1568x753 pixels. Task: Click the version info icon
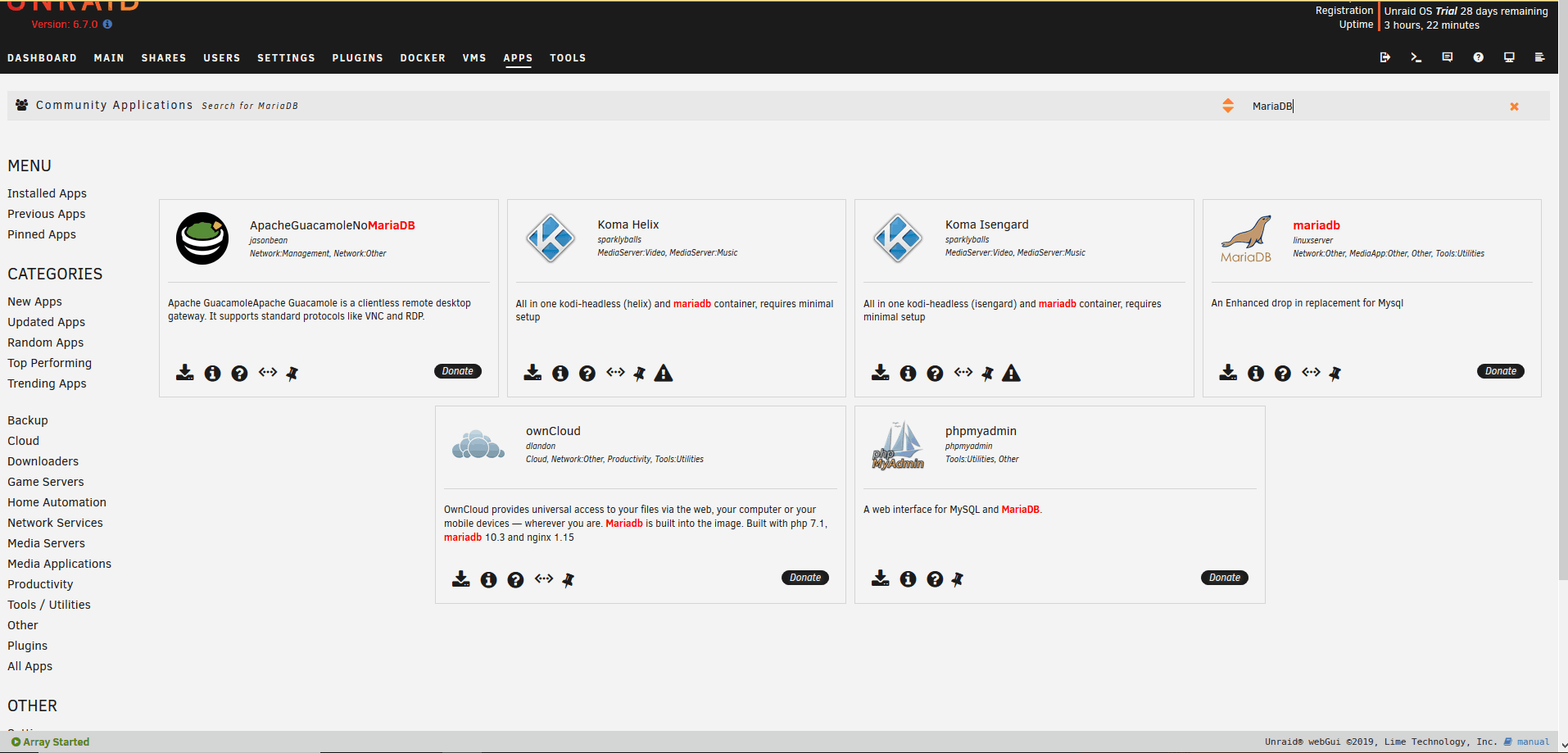pyautogui.click(x=107, y=25)
